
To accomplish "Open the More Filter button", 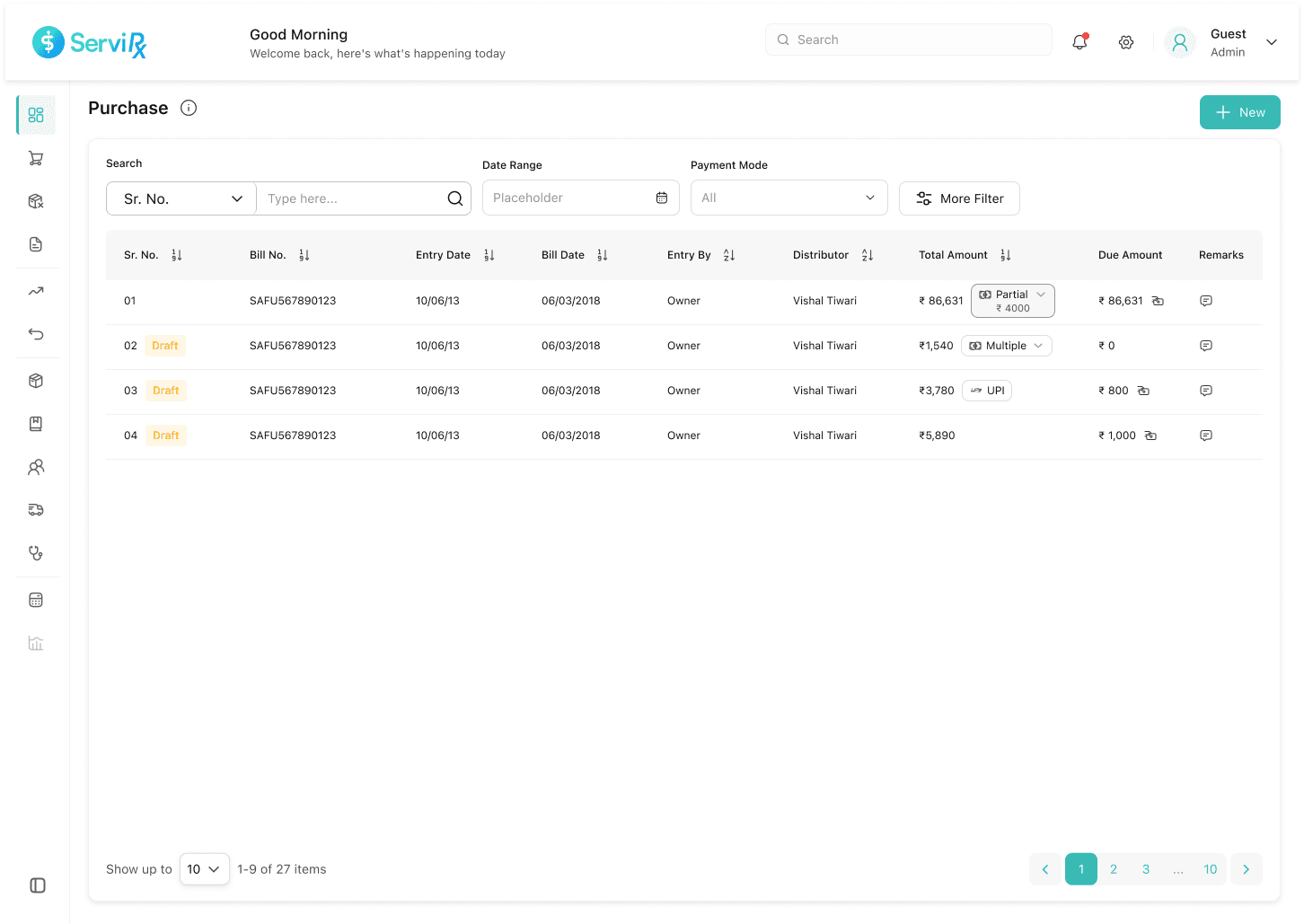I will pyautogui.click(x=959, y=198).
